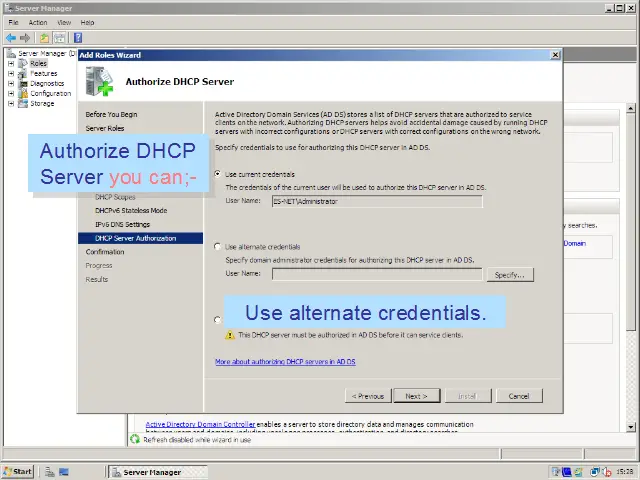This screenshot has height=480, width=640.
Task: Click the Server Manager quick launch icon beside Start
Action: (x=50, y=472)
